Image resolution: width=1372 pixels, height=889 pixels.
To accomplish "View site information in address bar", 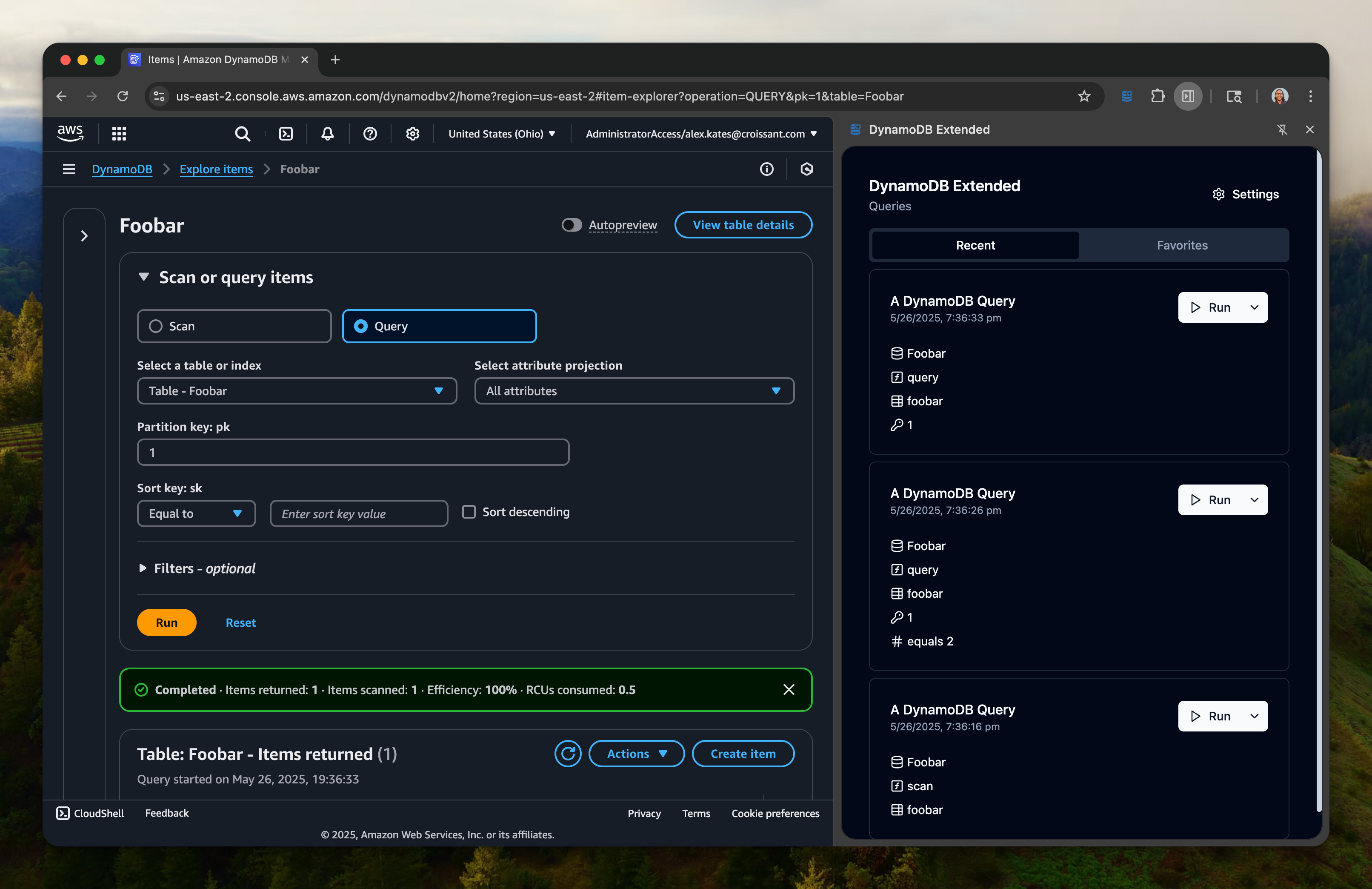I will coord(160,96).
